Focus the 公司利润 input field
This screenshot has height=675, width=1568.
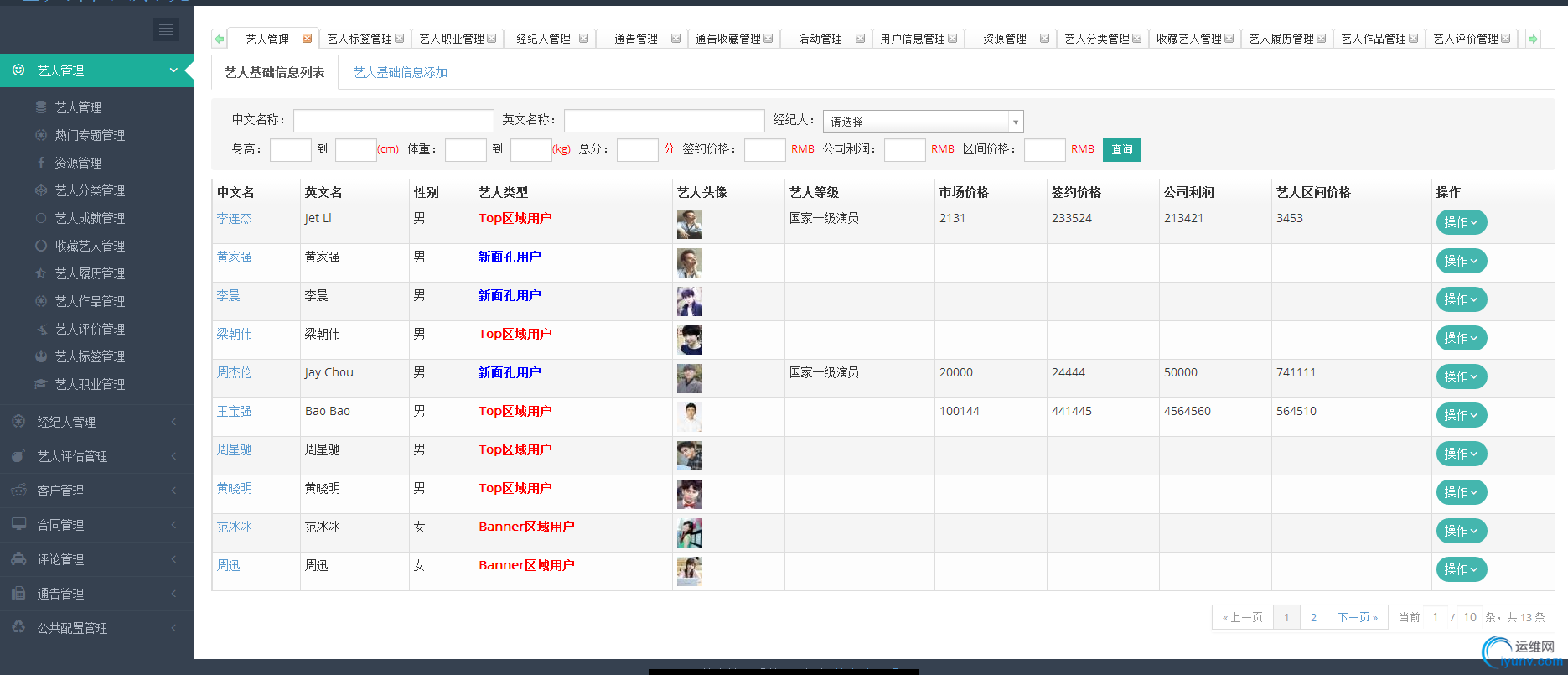pyautogui.click(x=905, y=149)
